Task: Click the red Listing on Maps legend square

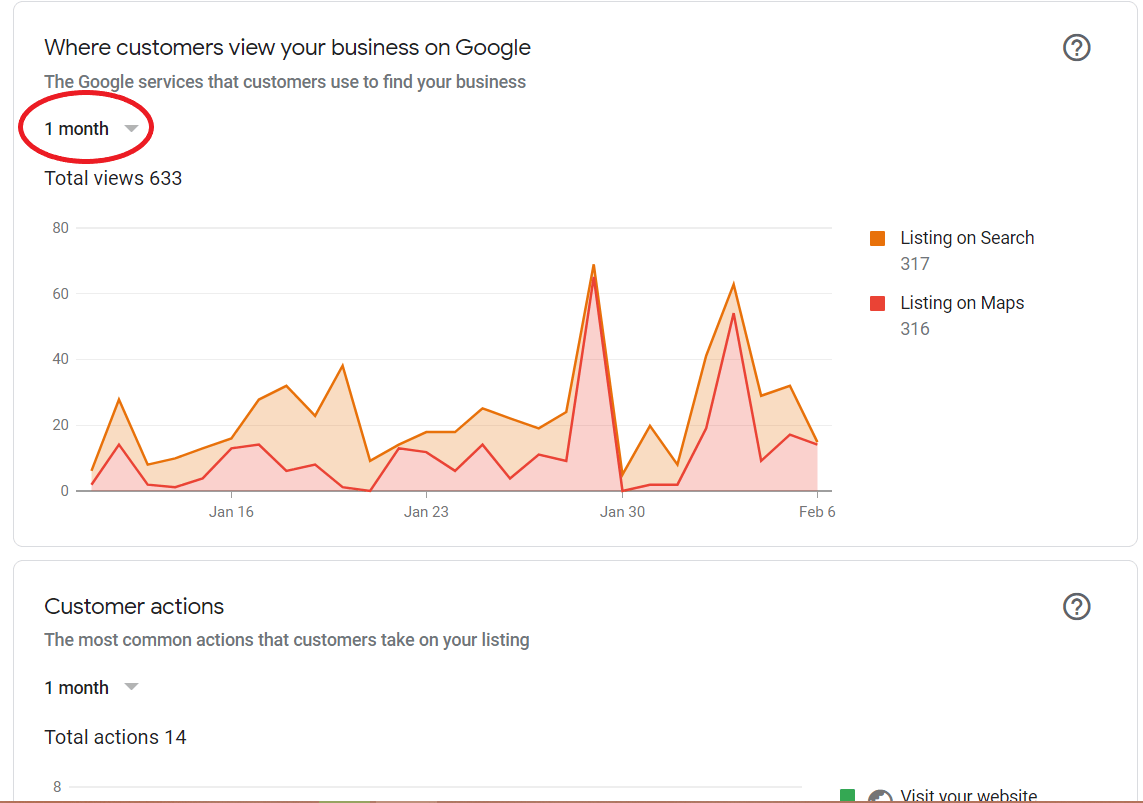Action: pyautogui.click(x=878, y=303)
